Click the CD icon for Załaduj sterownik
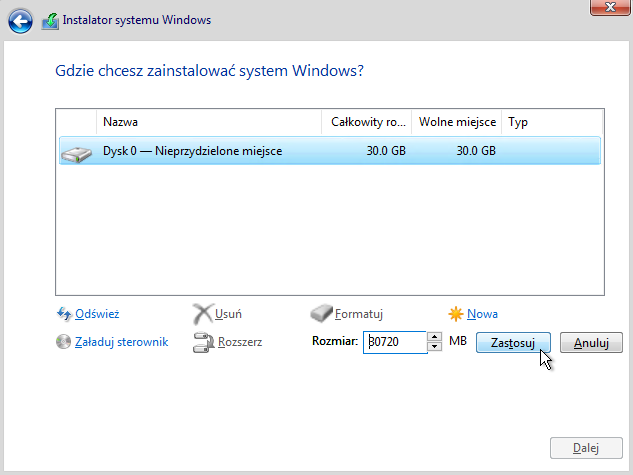Image resolution: width=633 pixels, height=475 pixels. [x=63, y=342]
